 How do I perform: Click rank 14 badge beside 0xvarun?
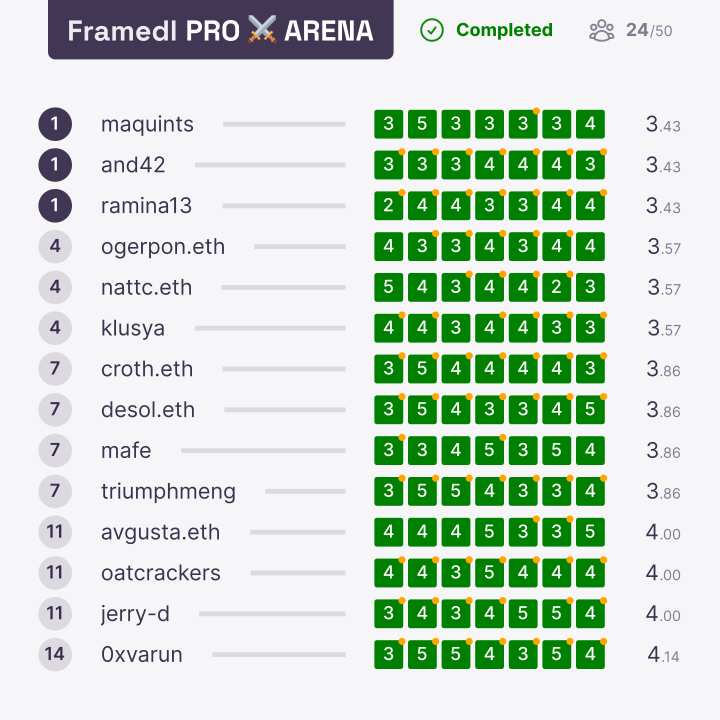coord(55,654)
